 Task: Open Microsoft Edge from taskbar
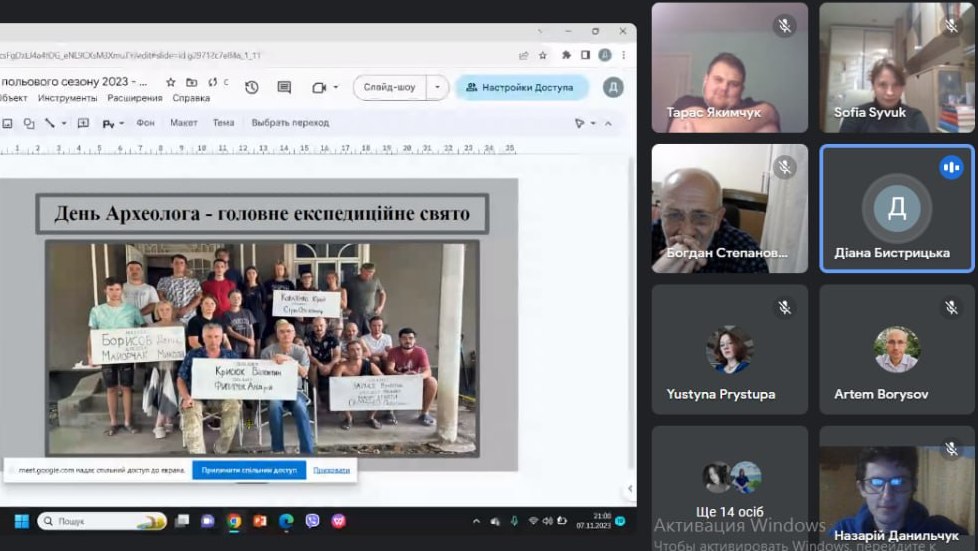286,521
